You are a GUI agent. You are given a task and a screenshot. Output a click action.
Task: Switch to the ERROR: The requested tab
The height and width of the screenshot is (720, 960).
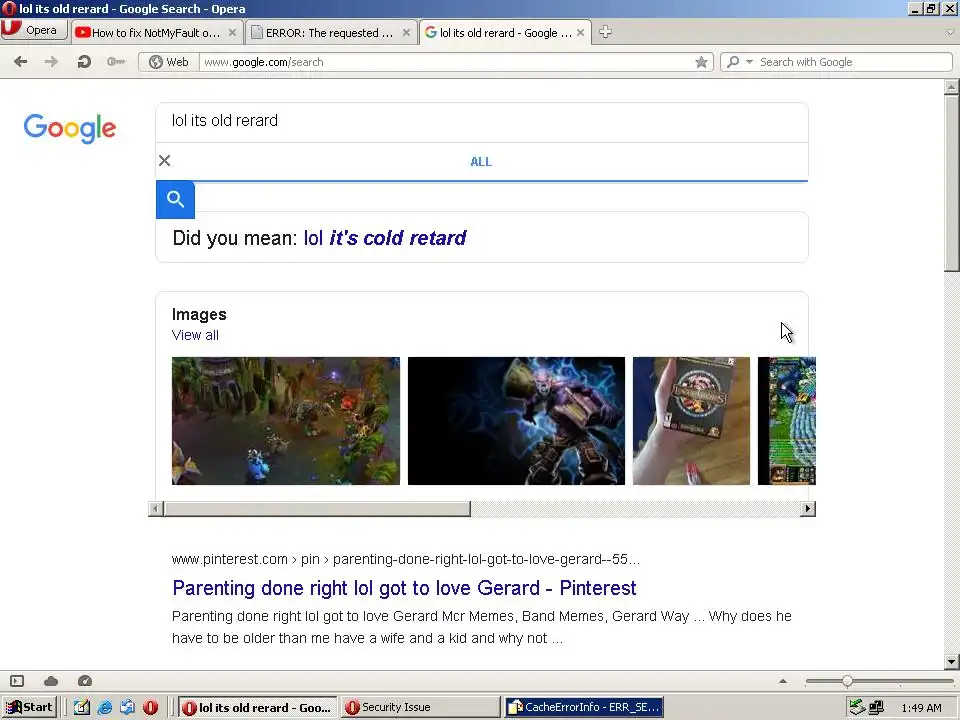coord(329,32)
